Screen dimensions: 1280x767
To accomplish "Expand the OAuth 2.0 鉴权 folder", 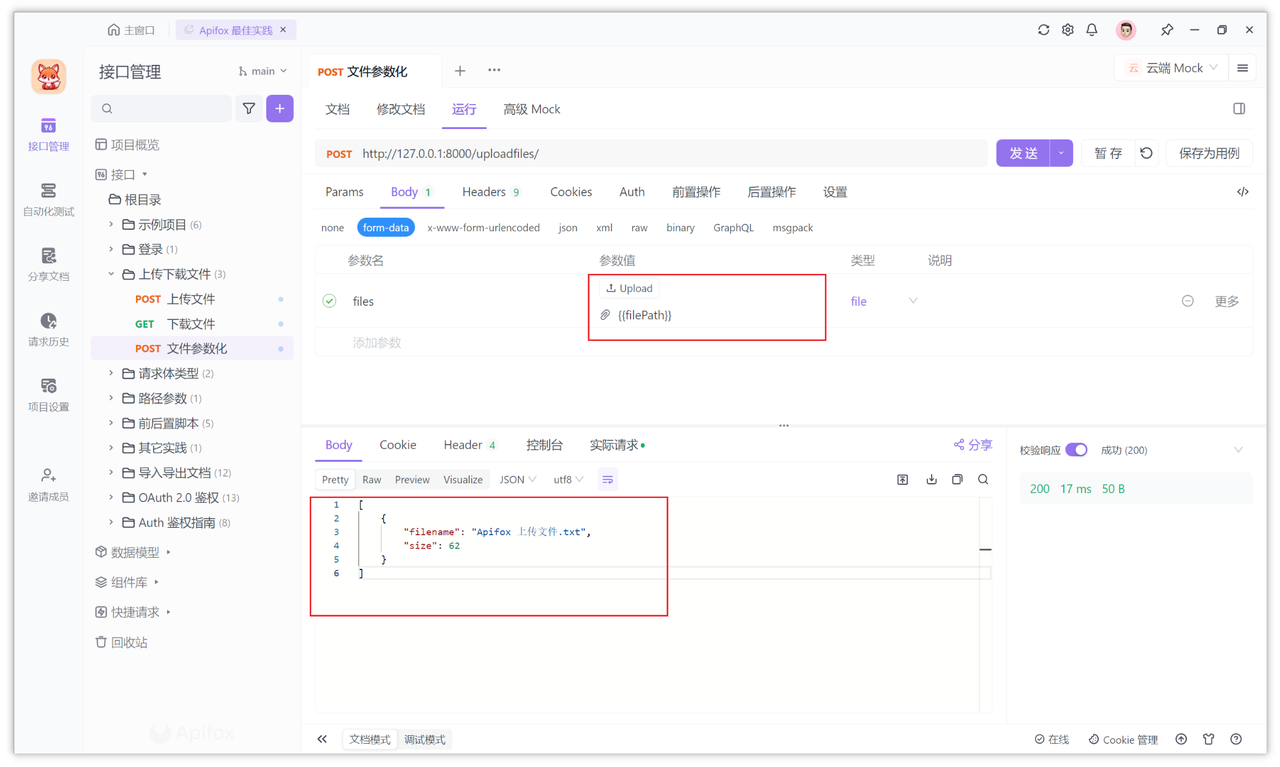I will (x=111, y=498).
